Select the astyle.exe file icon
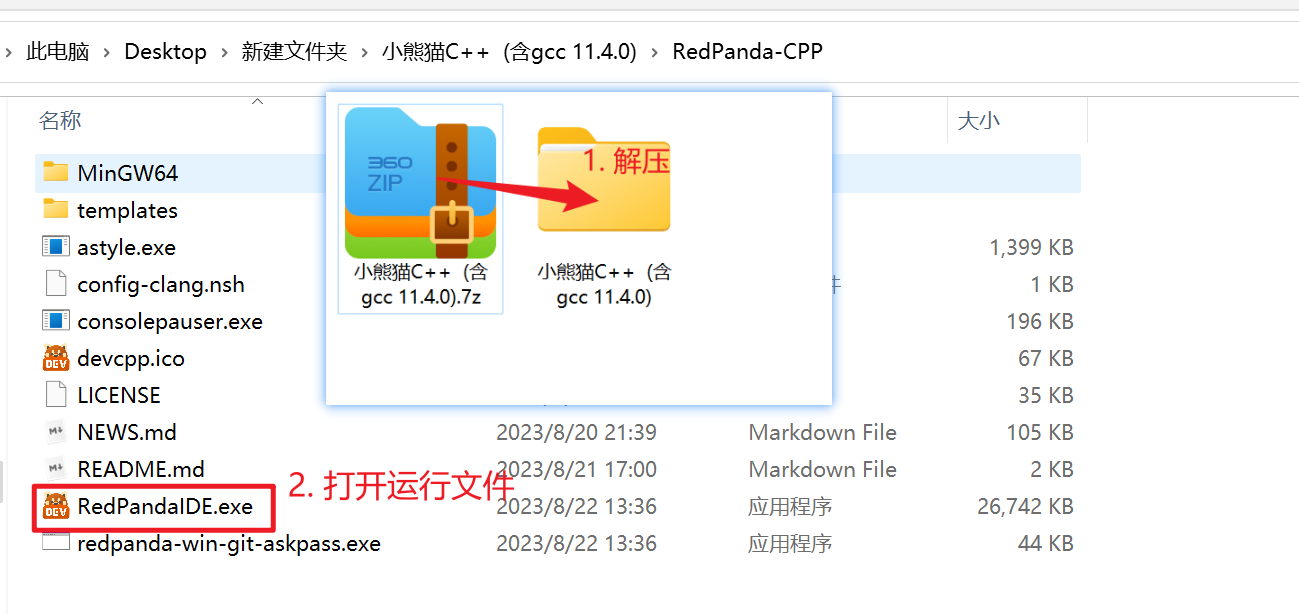The height and width of the screenshot is (614, 1299). pyautogui.click(x=56, y=246)
